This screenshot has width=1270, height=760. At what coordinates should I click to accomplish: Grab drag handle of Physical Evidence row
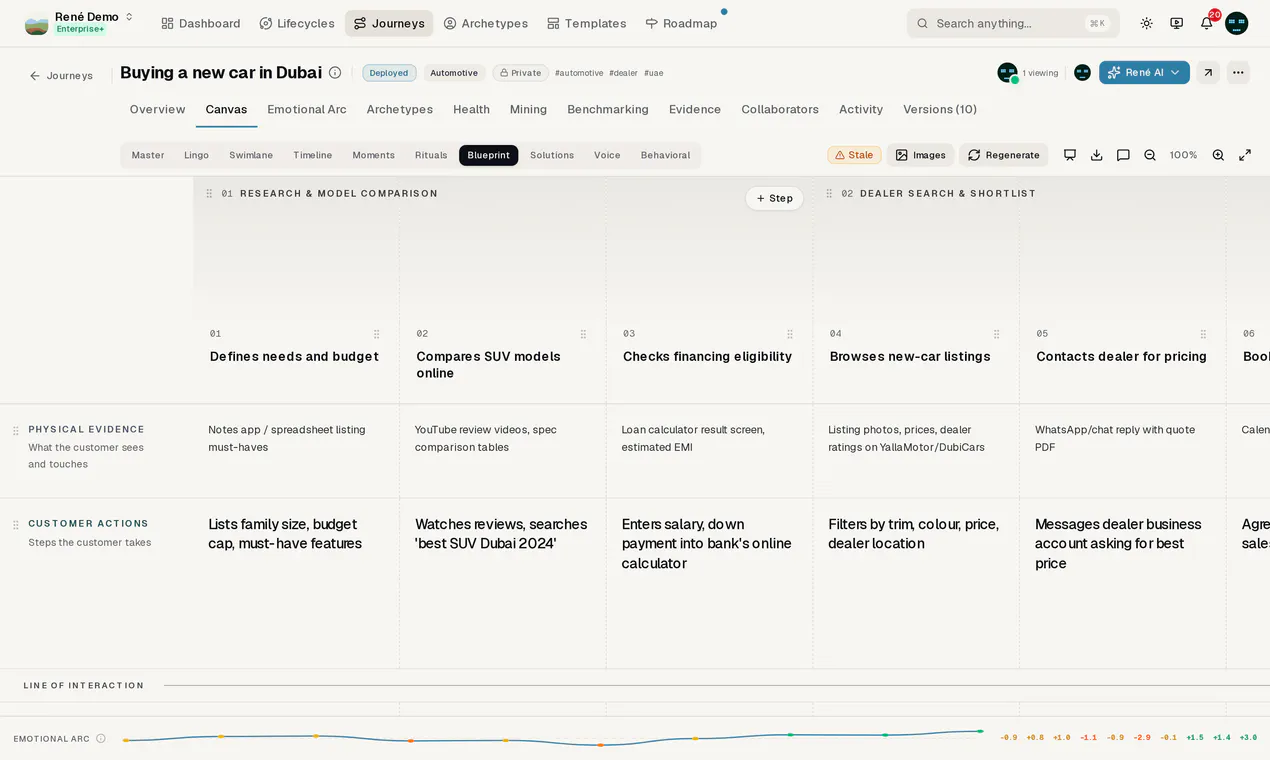coord(16,431)
